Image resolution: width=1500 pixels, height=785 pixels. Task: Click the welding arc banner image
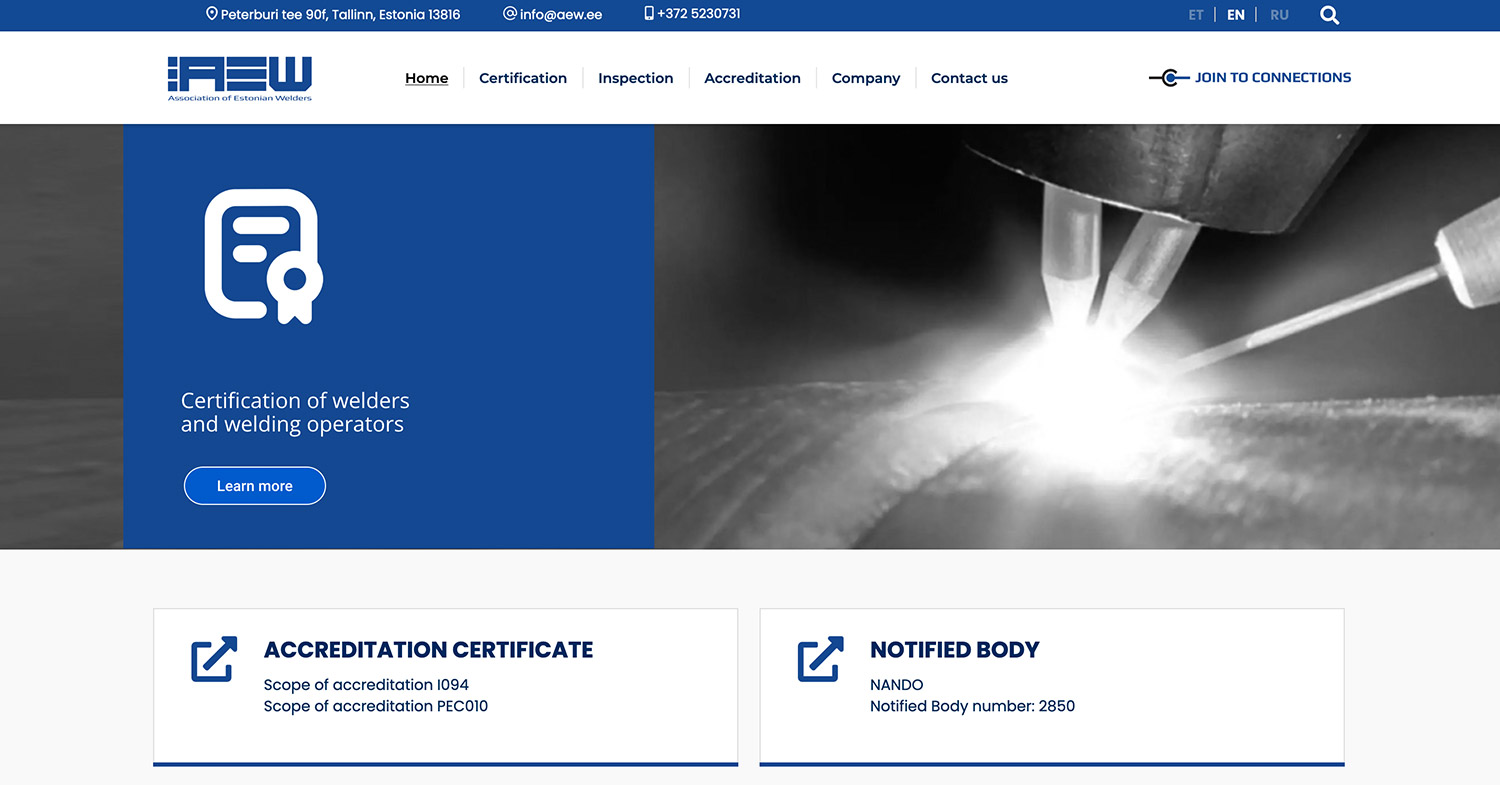(1077, 337)
